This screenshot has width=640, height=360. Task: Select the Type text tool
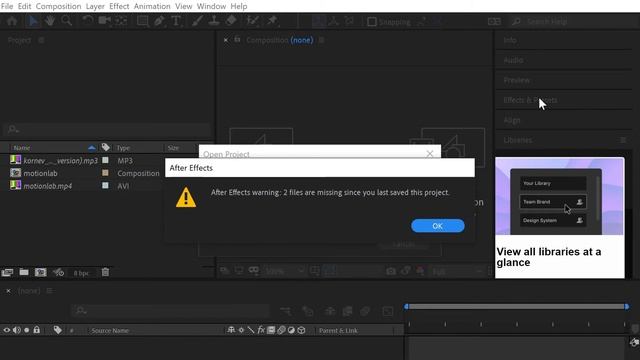click(x=176, y=21)
